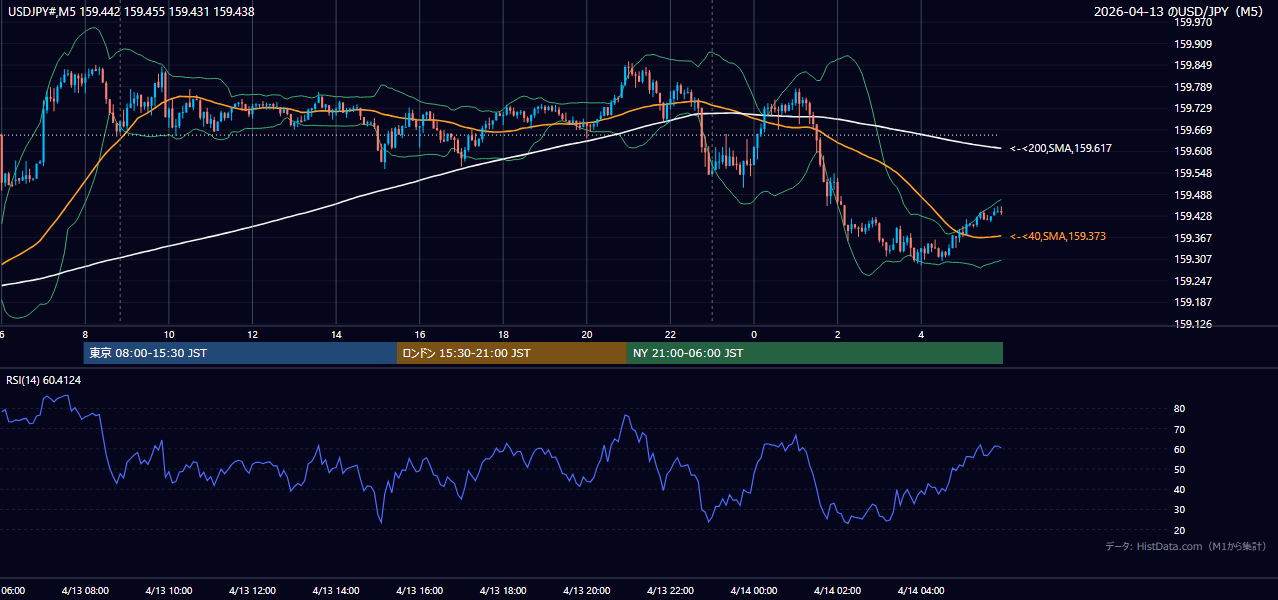Click hour 22 on price chart time axis

click(670, 335)
